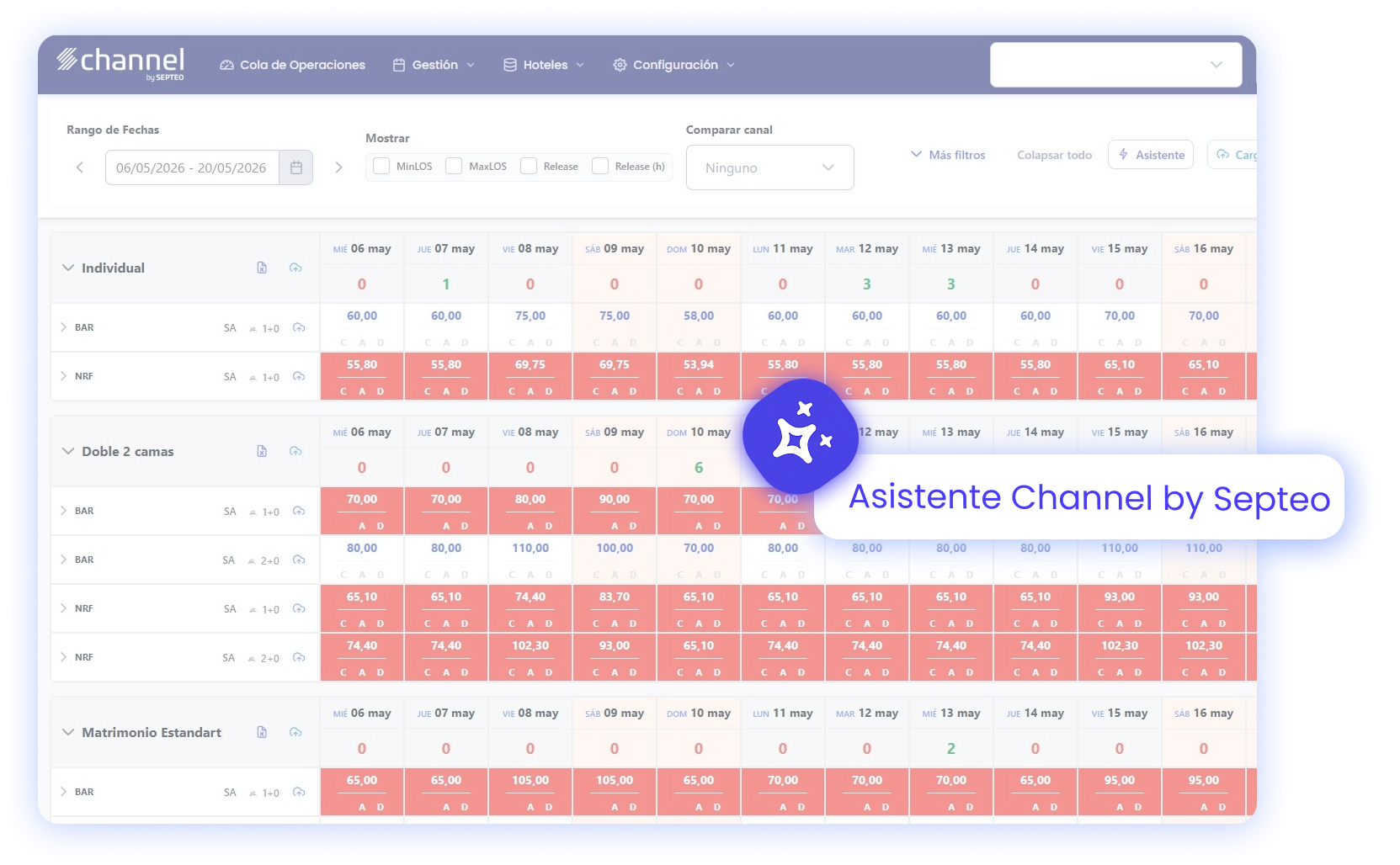Open the floating Asistente Channel sparkle icon
The image size is (1400, 865).
point(801,436)
